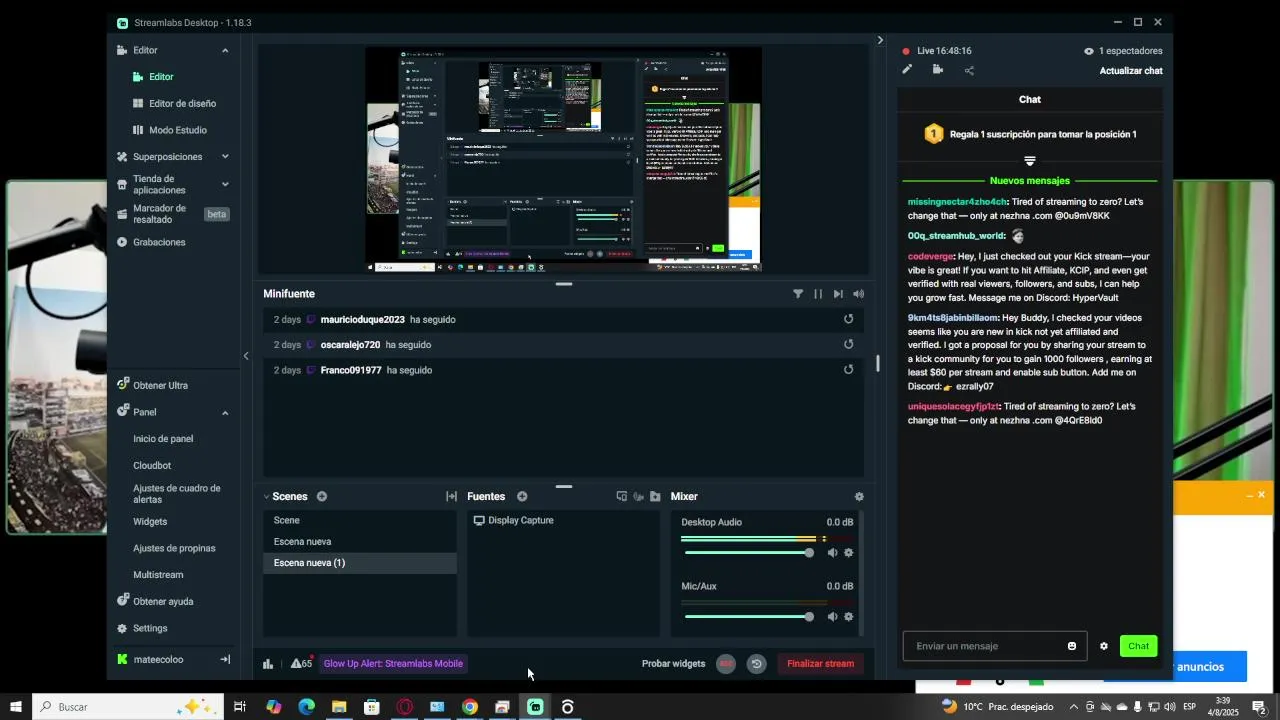
Task: Adjust Mic/Aux volume slider
Action: click(748, 617)
